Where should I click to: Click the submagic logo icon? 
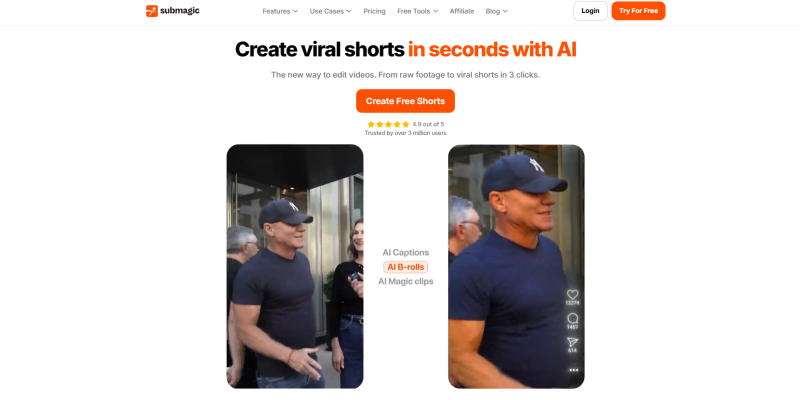[152, 11]
